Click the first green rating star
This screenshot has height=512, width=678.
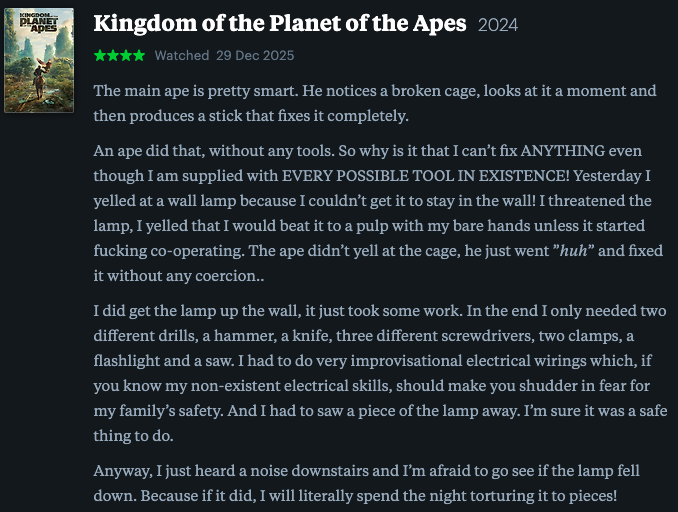coord(99,55)
